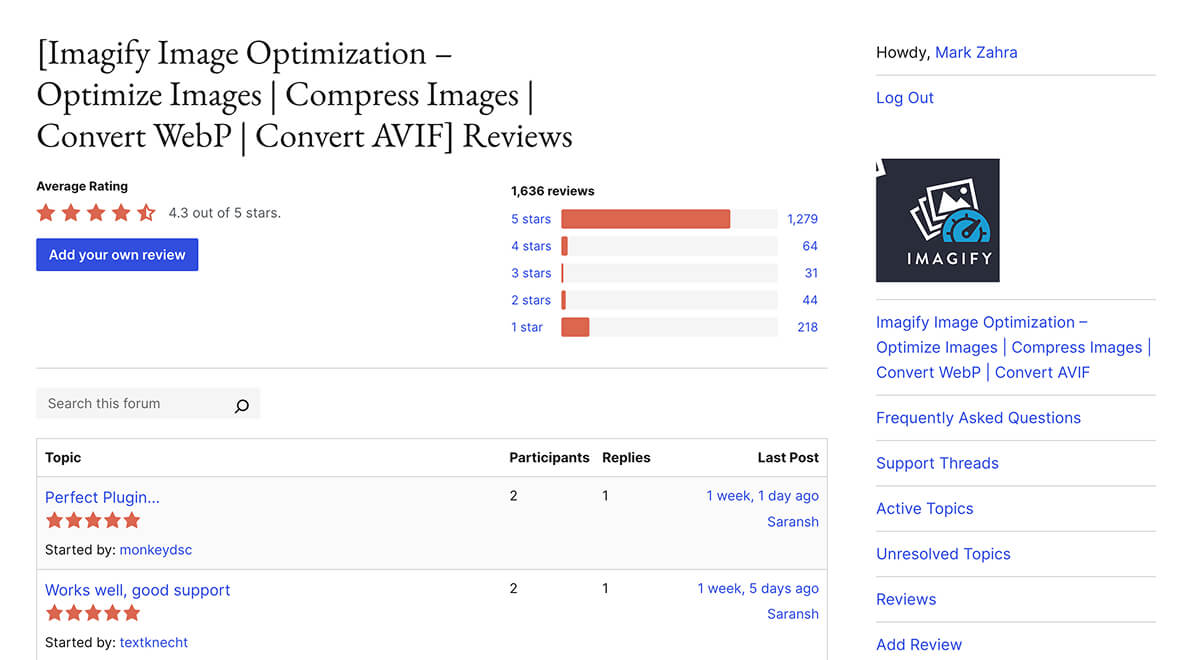This screenshot has width=1200, height=660.
Task: Open Saransh's profile in Works well row
Action: (793, 615)
